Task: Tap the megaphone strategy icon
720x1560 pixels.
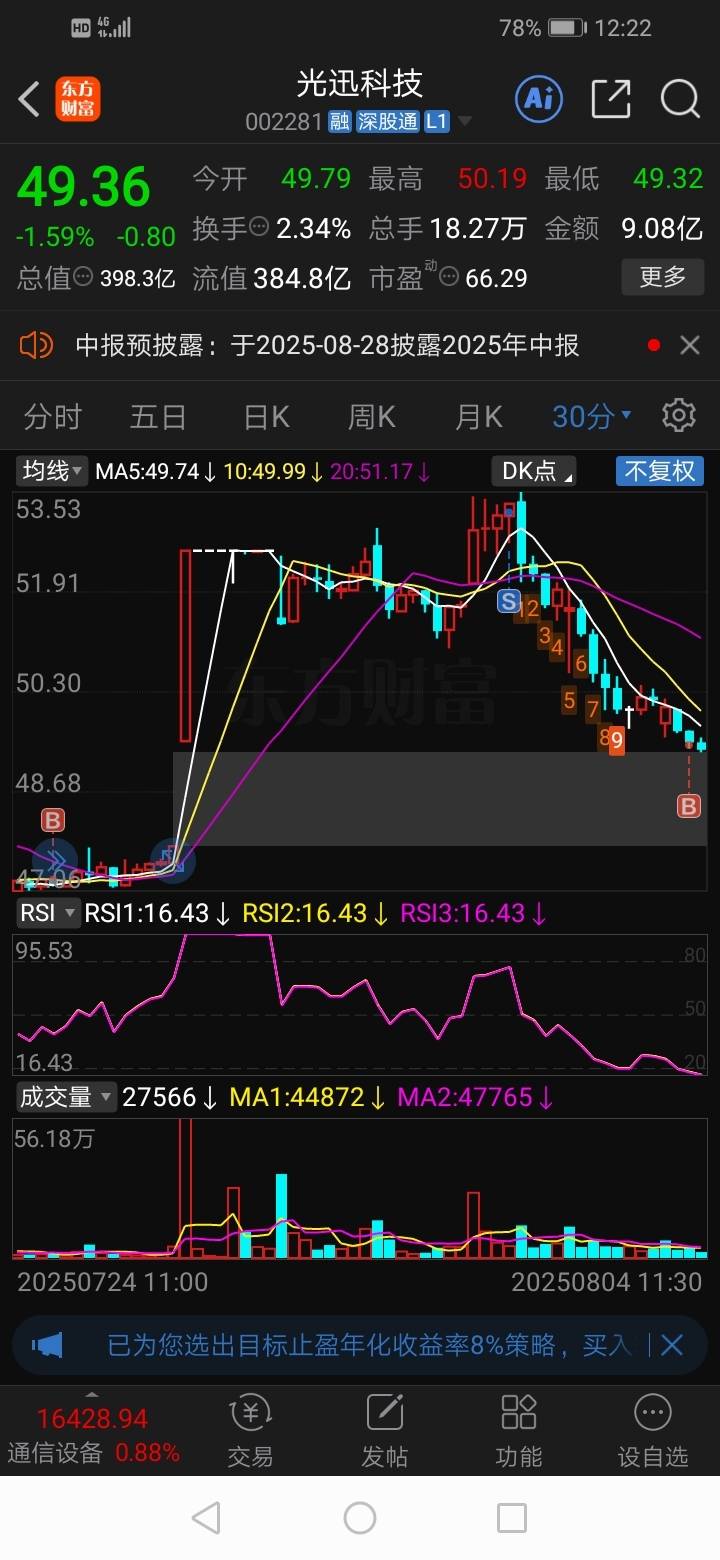Action: tap(47, 1345)
